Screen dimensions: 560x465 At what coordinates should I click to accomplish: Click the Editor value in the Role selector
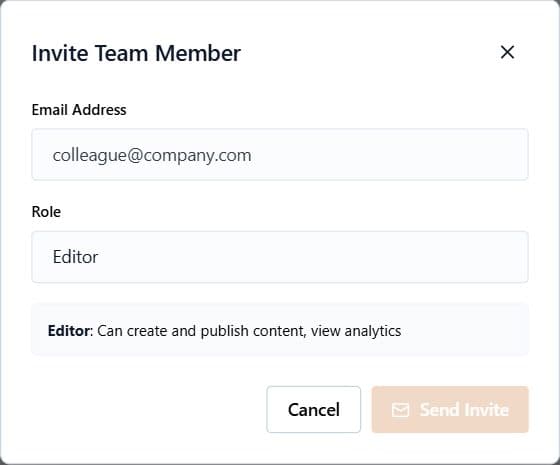[x=75, y=257]
